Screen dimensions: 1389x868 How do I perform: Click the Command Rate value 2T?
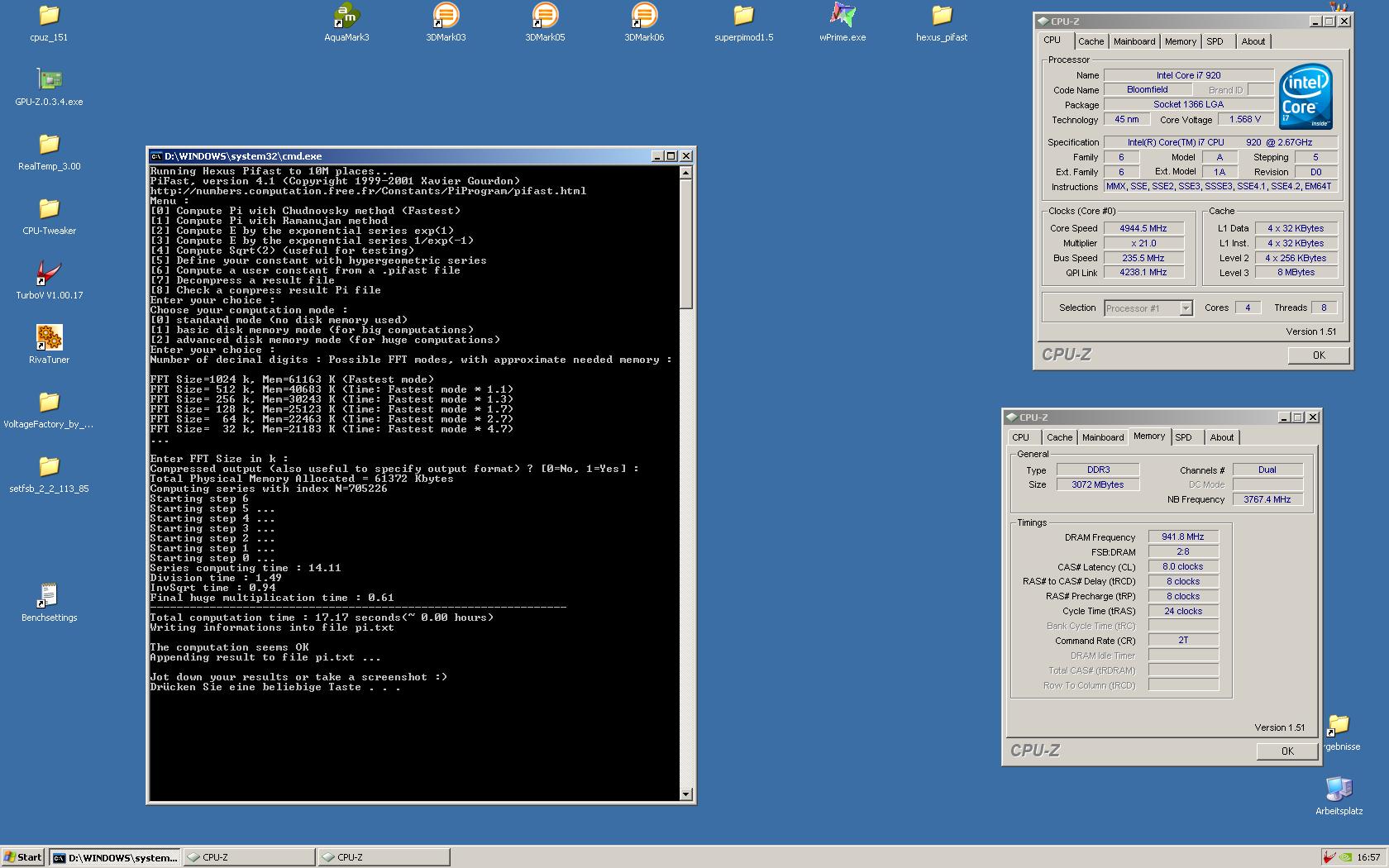coord(1183,640)
